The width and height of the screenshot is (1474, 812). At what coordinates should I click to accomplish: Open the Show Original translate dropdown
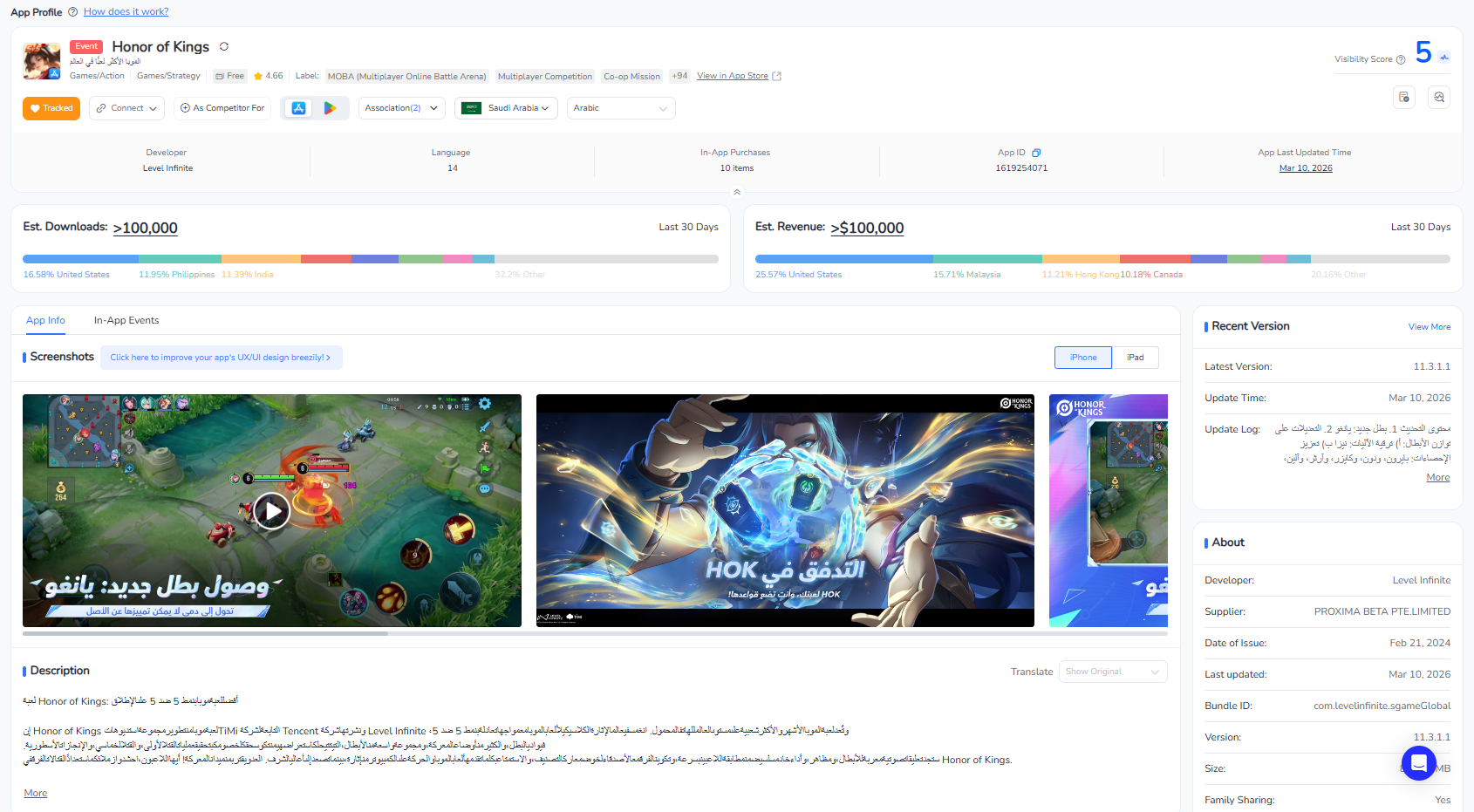1112,672
